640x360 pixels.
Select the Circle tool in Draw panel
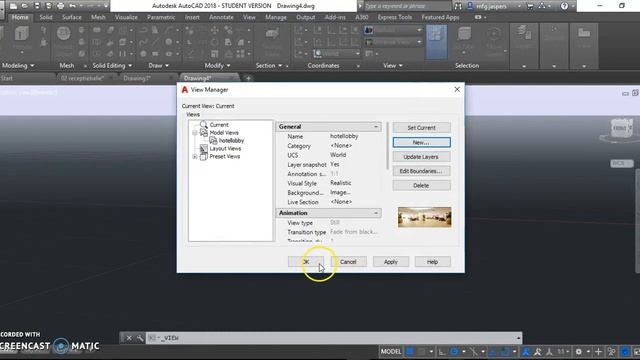(169, 42)
